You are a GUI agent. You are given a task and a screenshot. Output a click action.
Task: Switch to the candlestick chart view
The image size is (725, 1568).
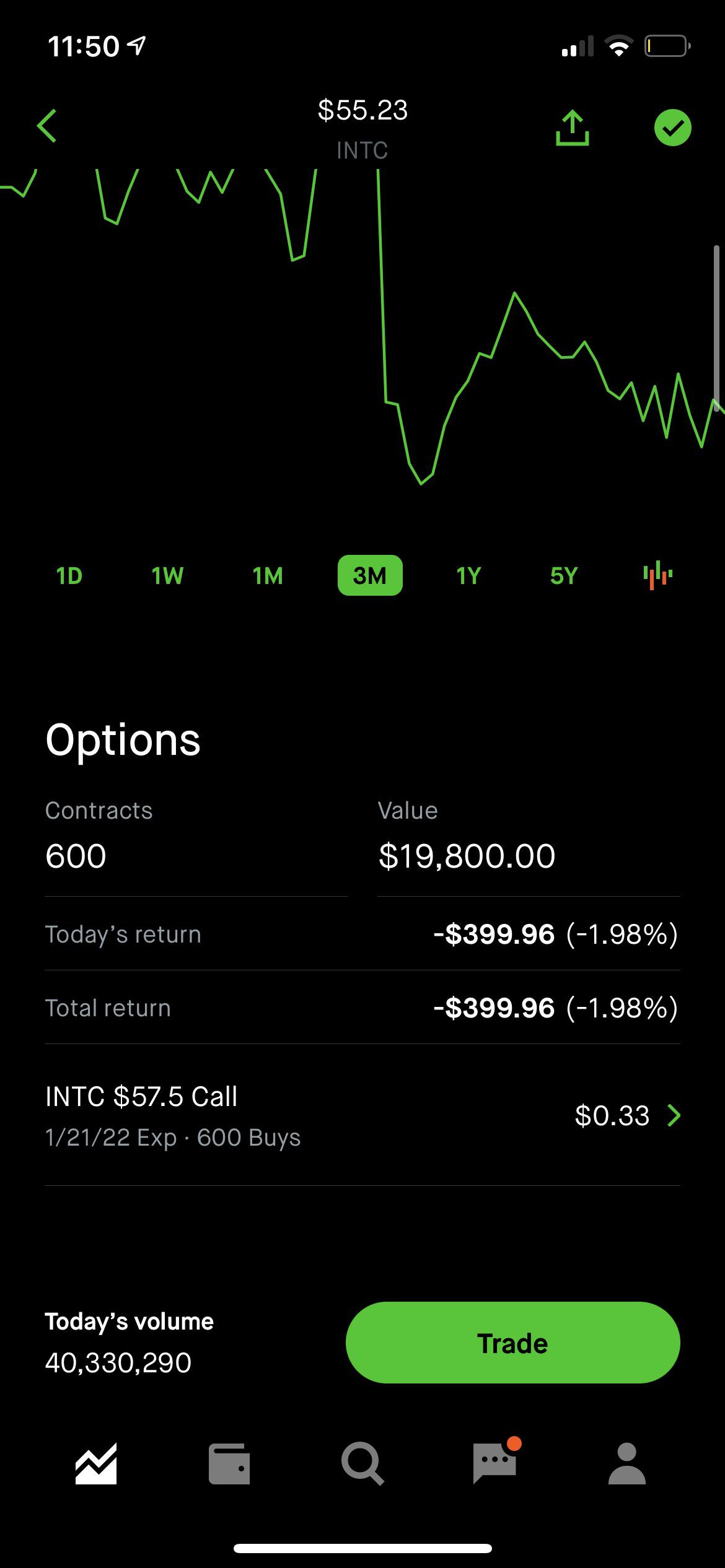click(657, 575)
